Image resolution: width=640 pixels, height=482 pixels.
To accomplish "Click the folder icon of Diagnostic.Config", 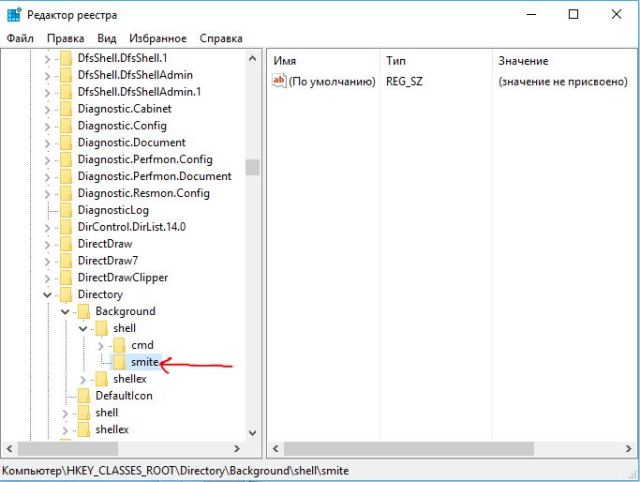I will (66, 126).
